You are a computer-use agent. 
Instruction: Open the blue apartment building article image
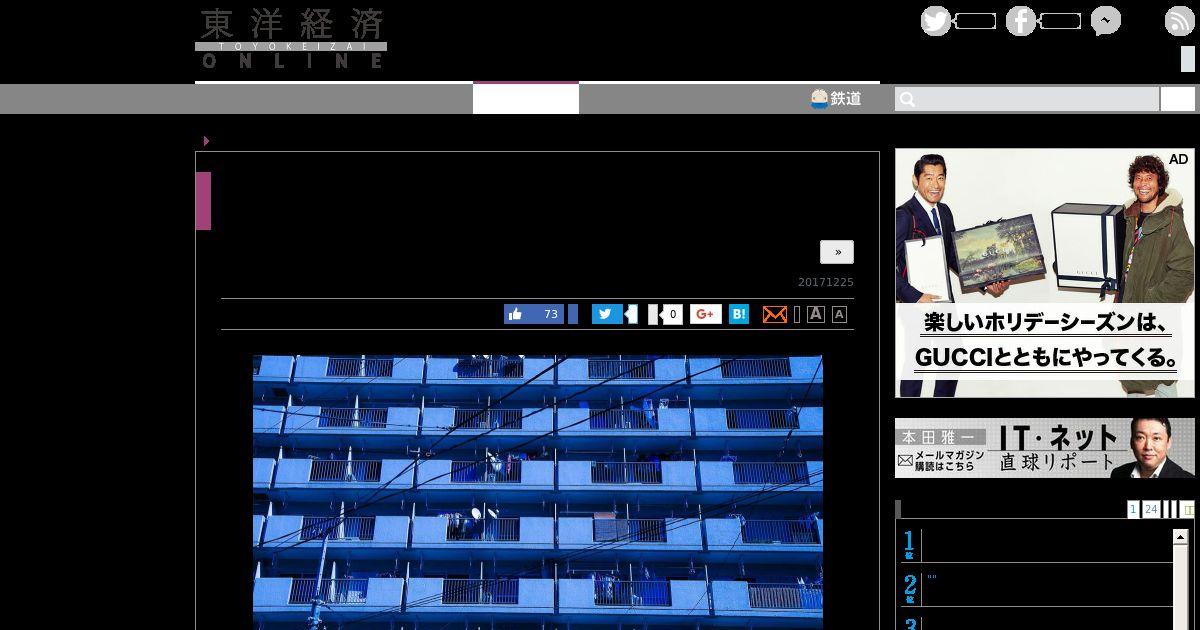pos(538,492)
